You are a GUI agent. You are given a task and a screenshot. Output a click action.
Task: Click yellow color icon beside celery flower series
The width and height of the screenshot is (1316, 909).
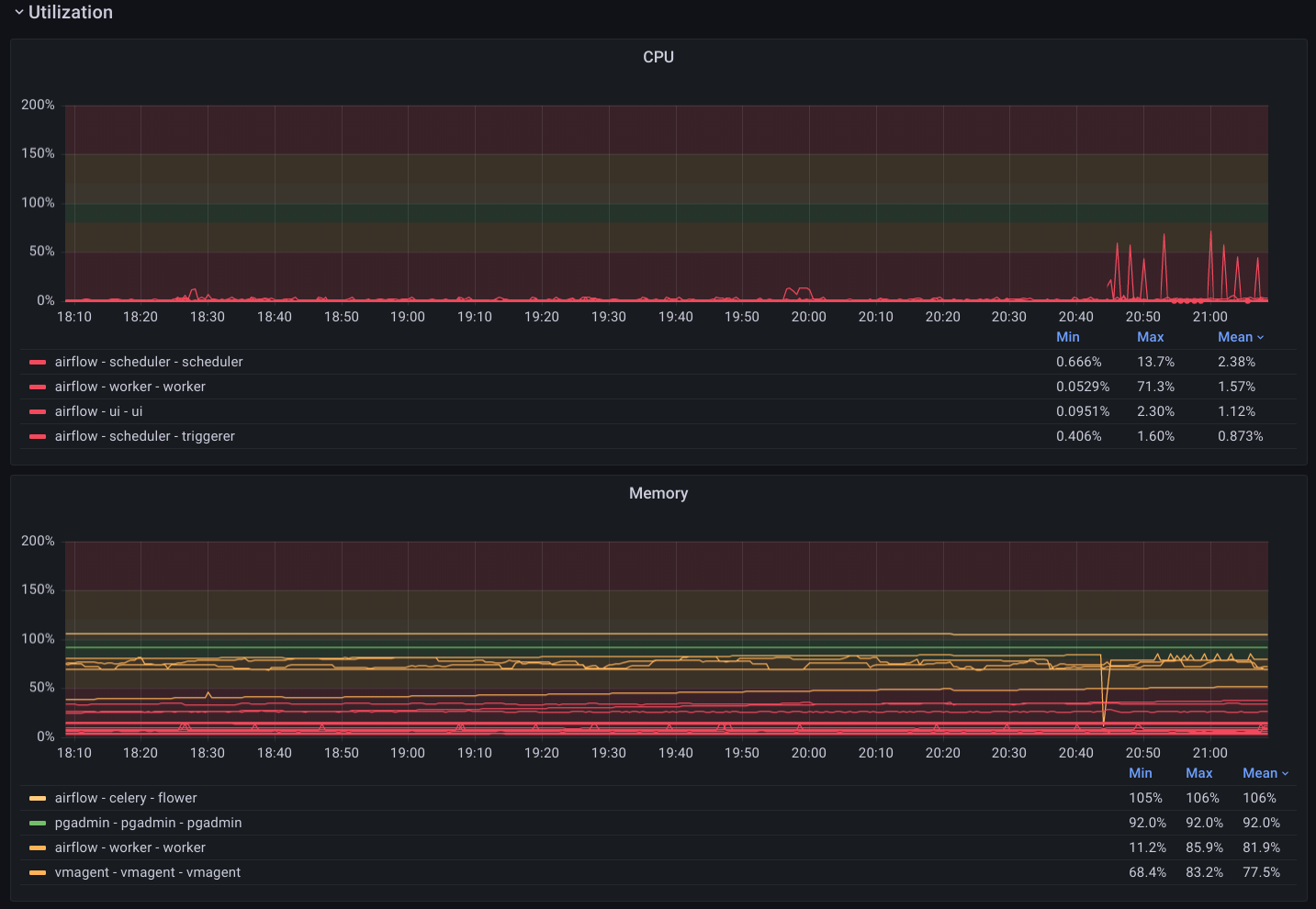click(x=38, y=799)
